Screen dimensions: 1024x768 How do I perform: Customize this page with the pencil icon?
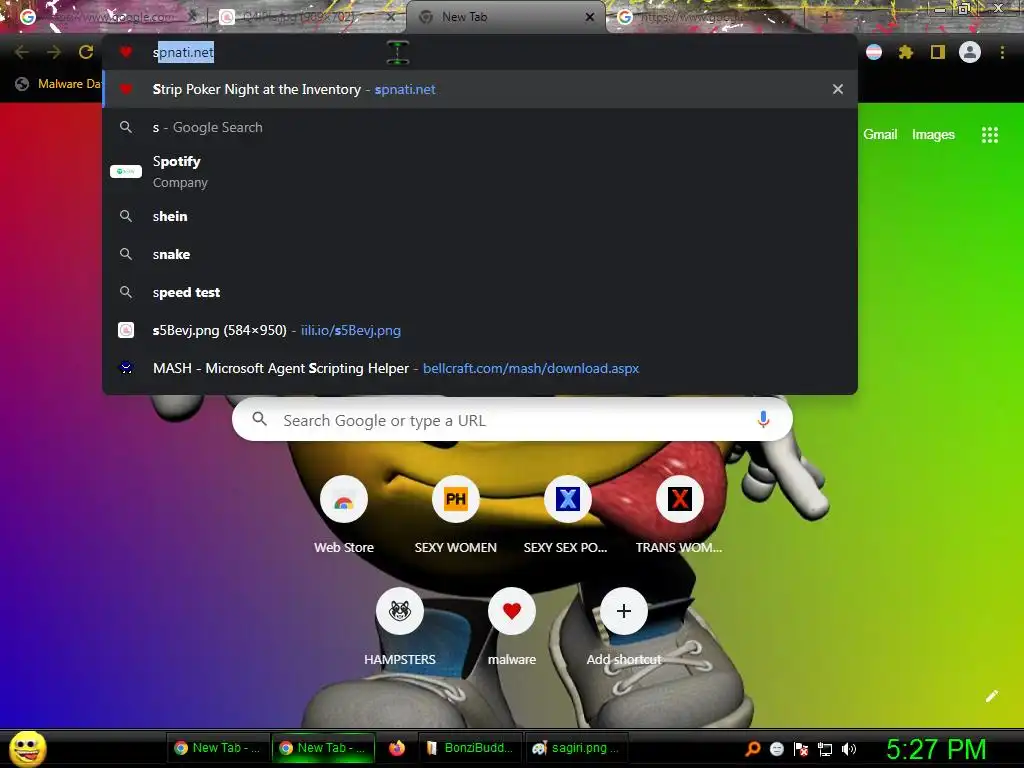992,696
